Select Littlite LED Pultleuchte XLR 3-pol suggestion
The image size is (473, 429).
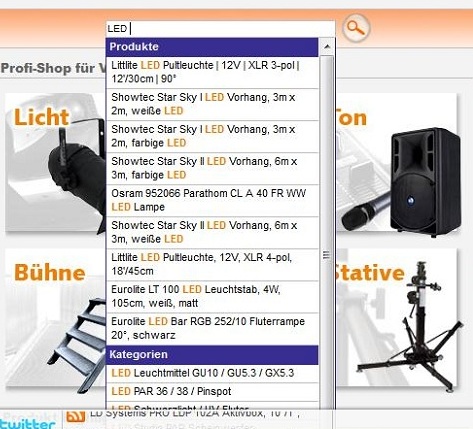tap(212, 72)
